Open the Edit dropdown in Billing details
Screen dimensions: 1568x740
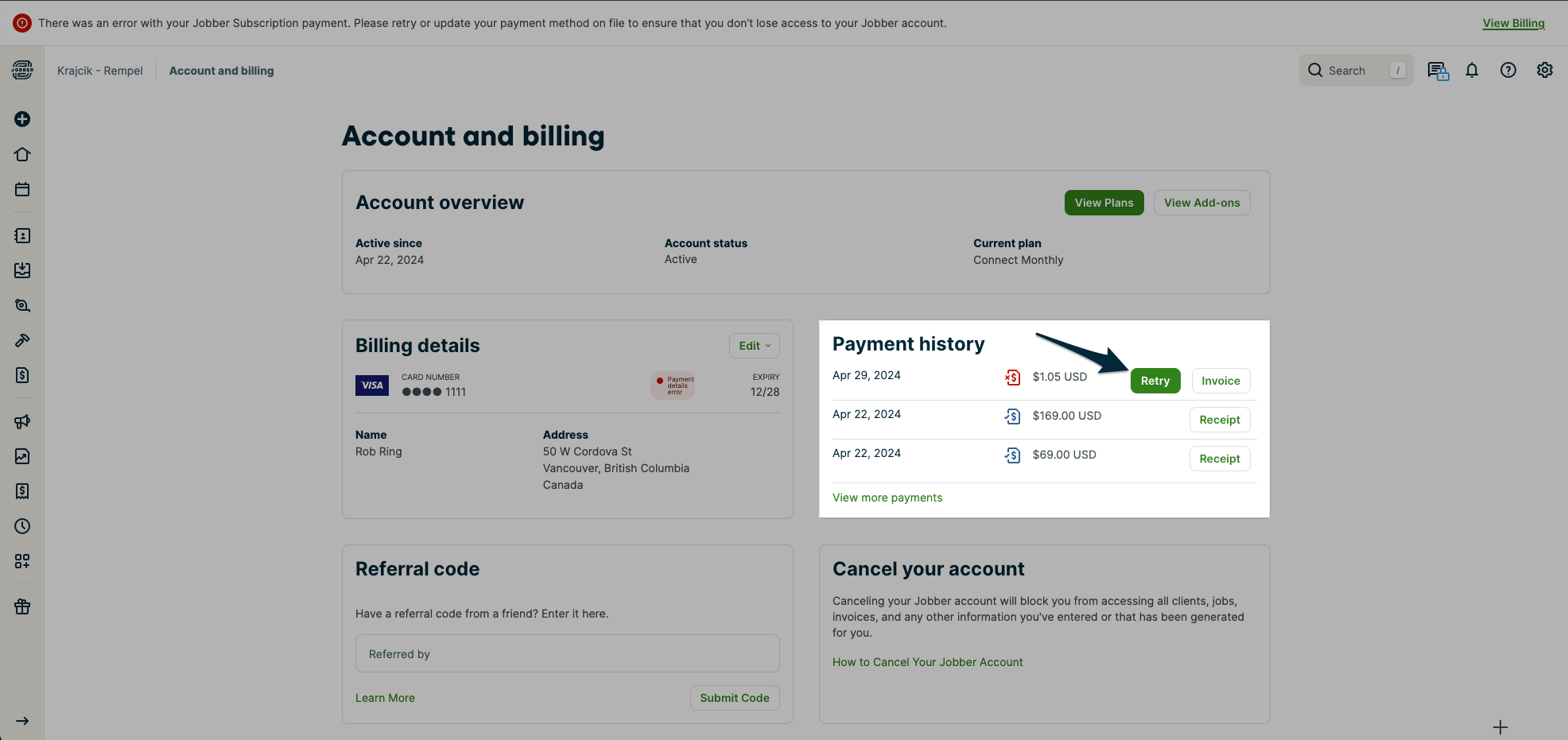pyautogui.click(x=753, y=345)
